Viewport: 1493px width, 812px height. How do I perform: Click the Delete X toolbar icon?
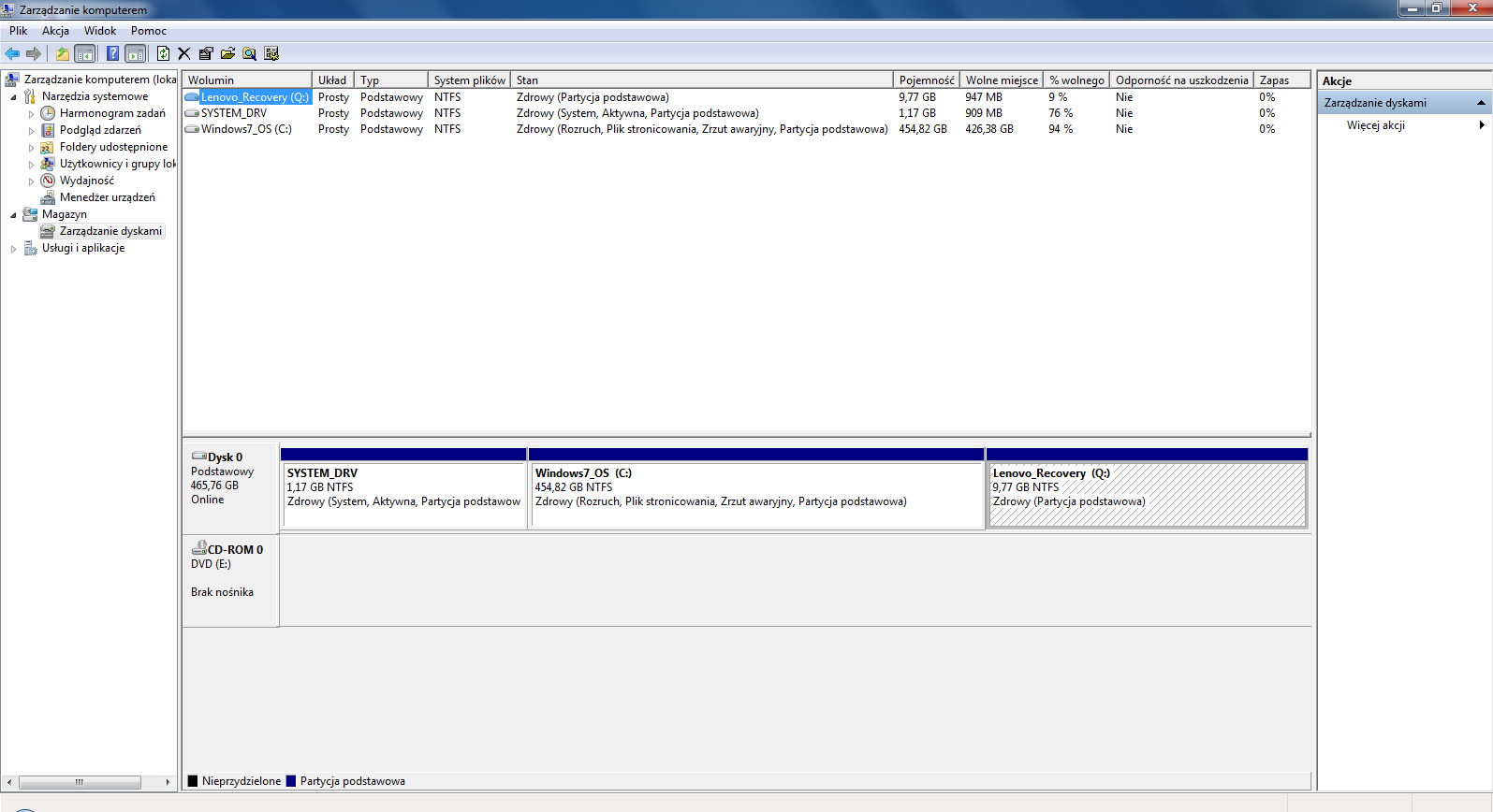click(x=184, y=54)
